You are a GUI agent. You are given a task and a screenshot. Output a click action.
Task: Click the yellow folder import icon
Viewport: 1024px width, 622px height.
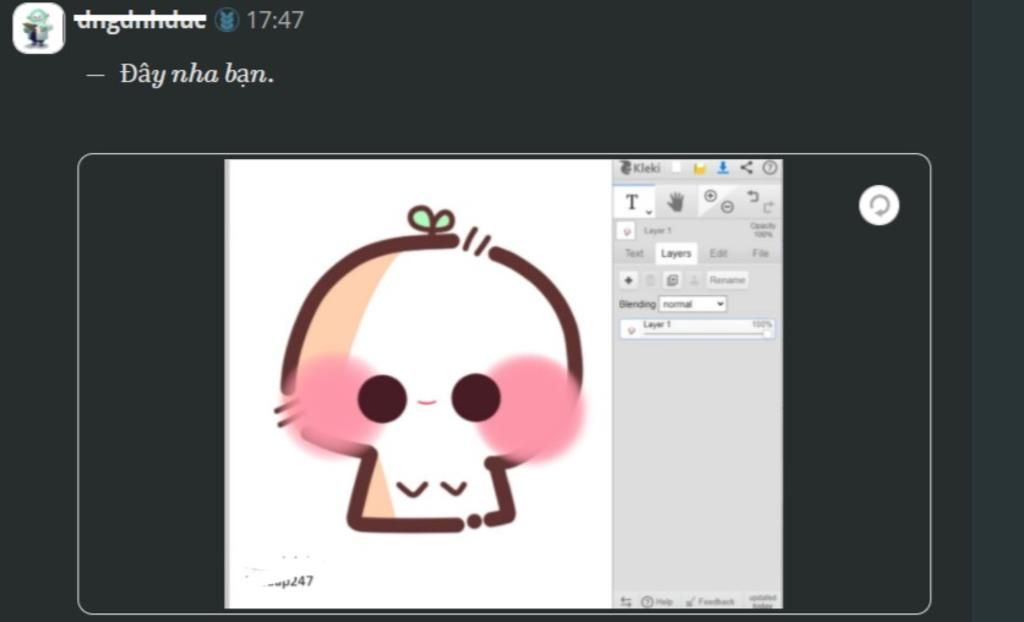click(699, 169)
